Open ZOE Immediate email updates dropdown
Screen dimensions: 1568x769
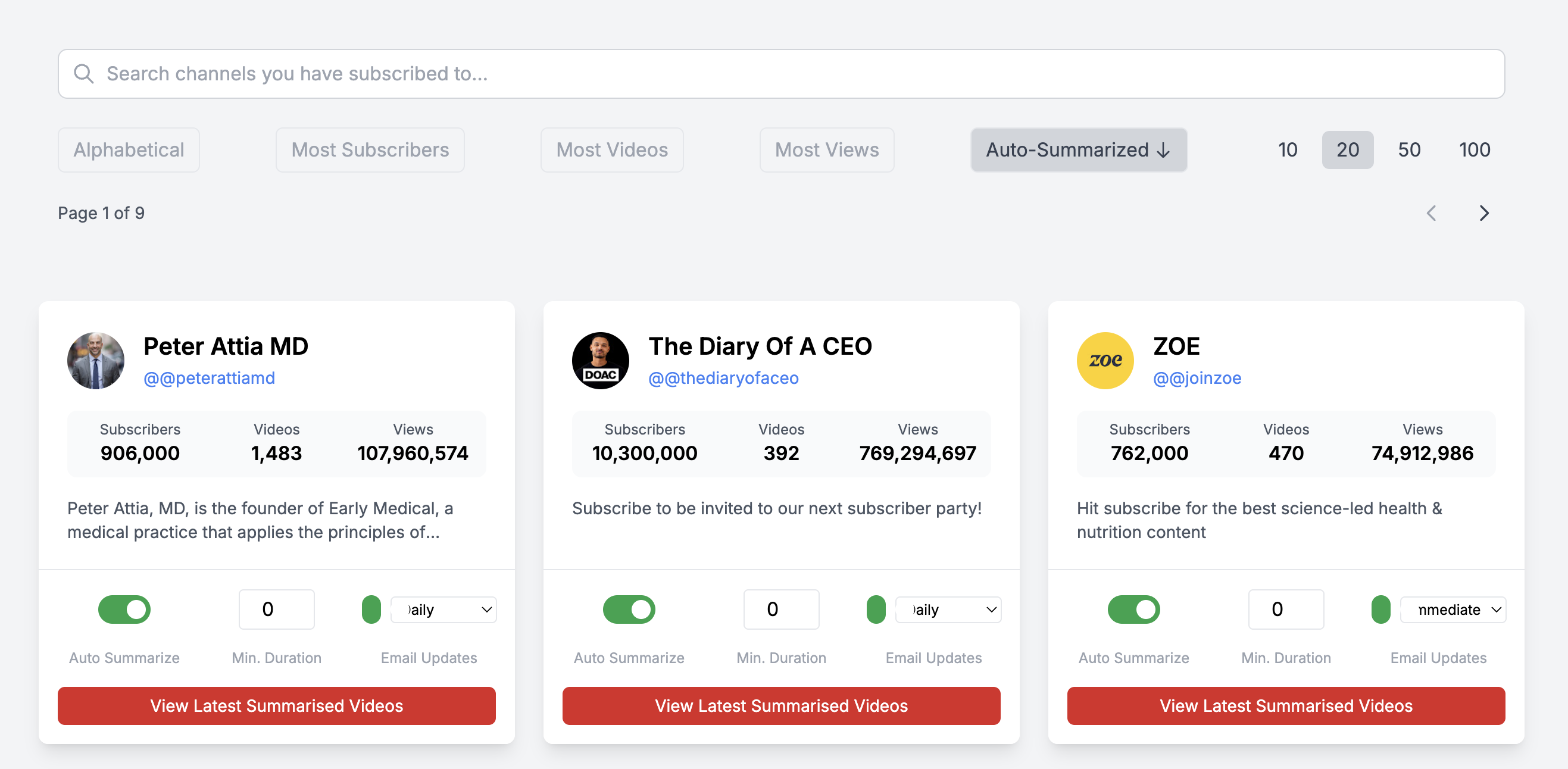[x=1453, y=609]
